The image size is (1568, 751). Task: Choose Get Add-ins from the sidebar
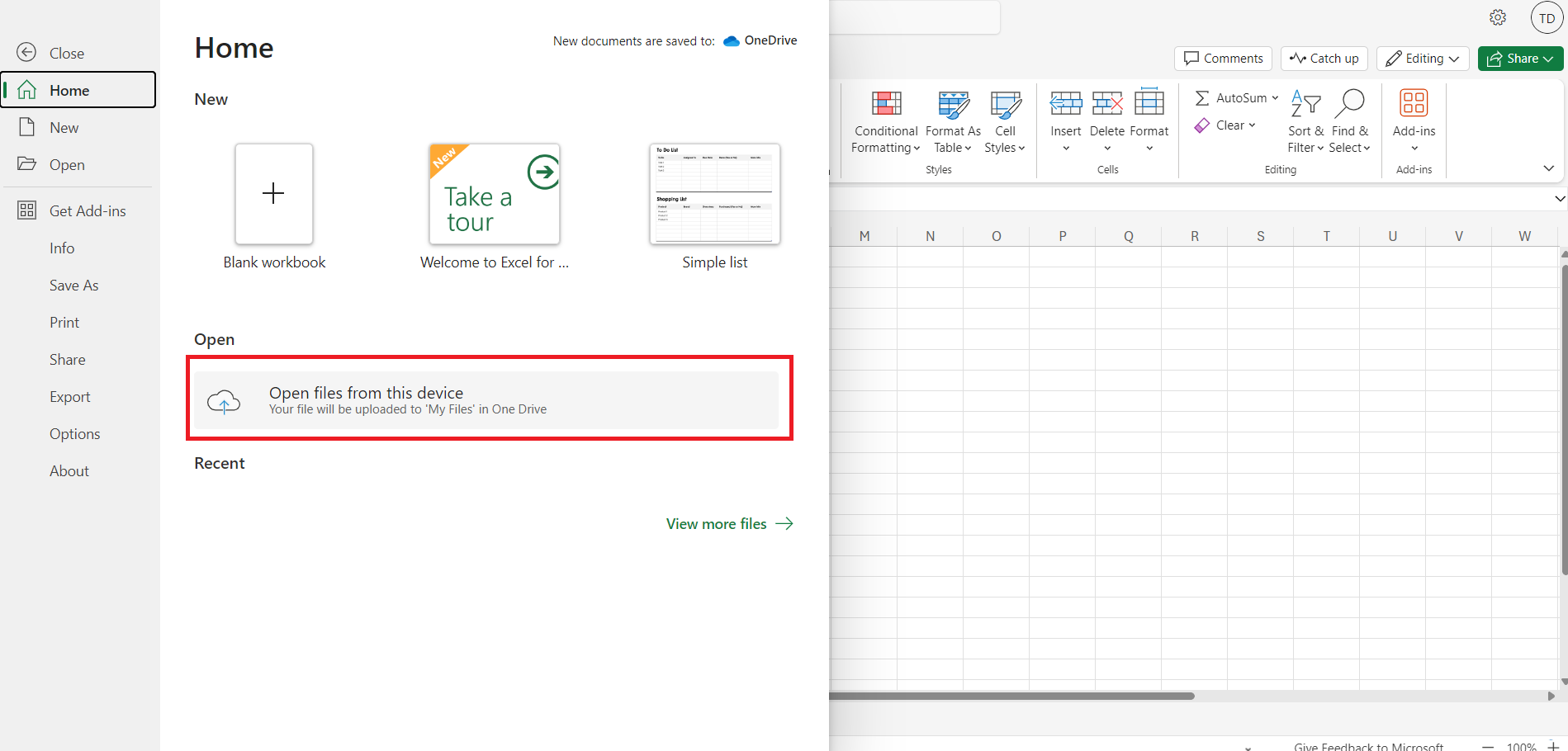click(x=88, y=211)
